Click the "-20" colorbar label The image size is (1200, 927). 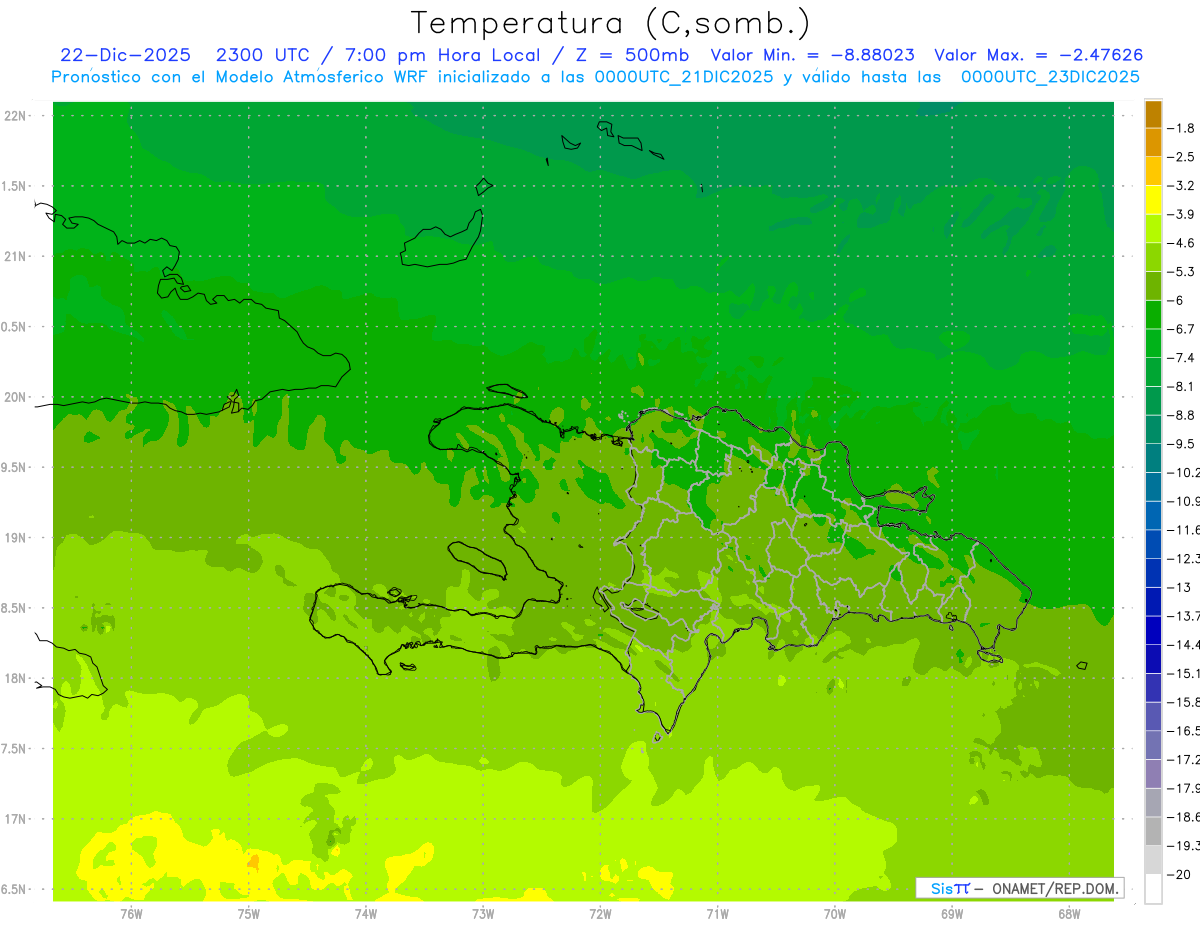tap(1178, 874)
